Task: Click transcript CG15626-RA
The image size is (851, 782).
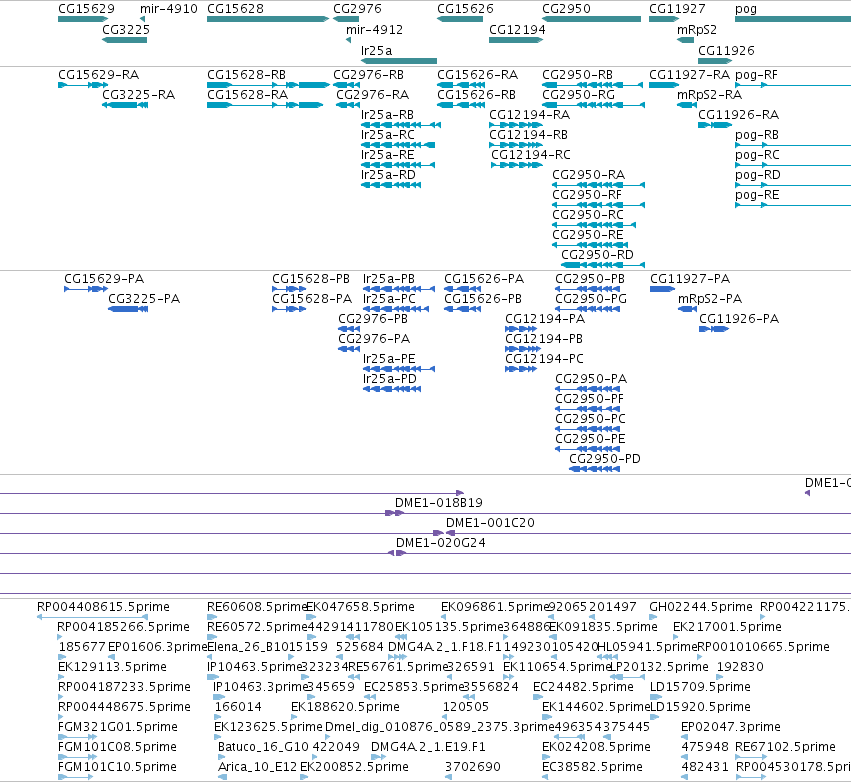Action: [478, 74]
